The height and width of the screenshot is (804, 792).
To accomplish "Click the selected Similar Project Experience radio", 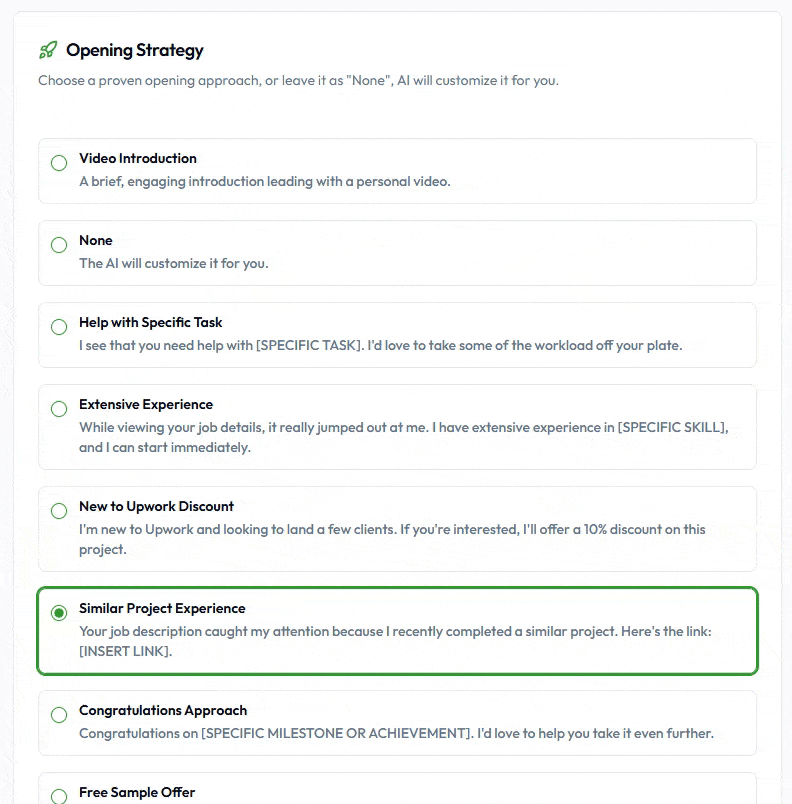I will [59, 613].
